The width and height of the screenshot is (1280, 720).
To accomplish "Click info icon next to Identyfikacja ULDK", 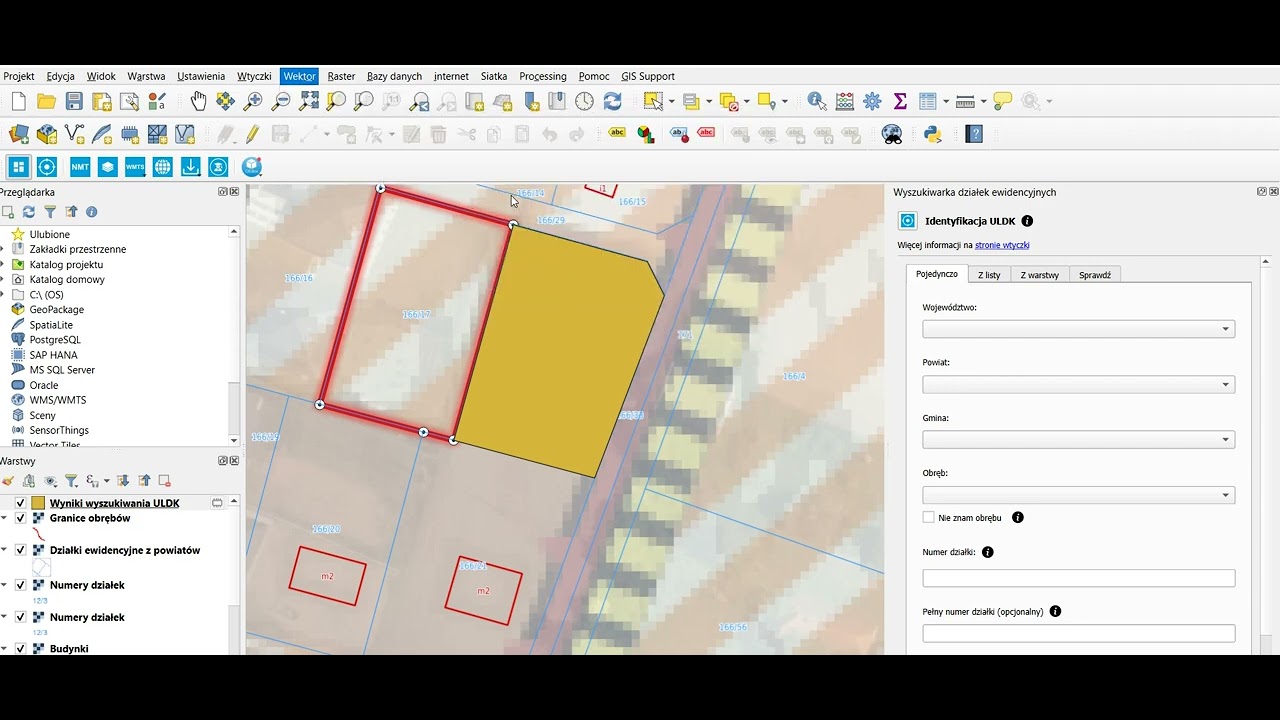I will 1027,221.
